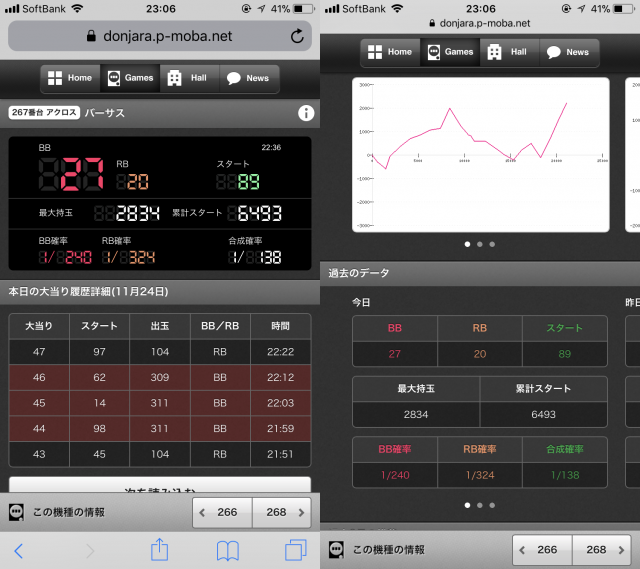Tap the info icon beside バーサス title
640x569 pixels.
tap(306, 113)
